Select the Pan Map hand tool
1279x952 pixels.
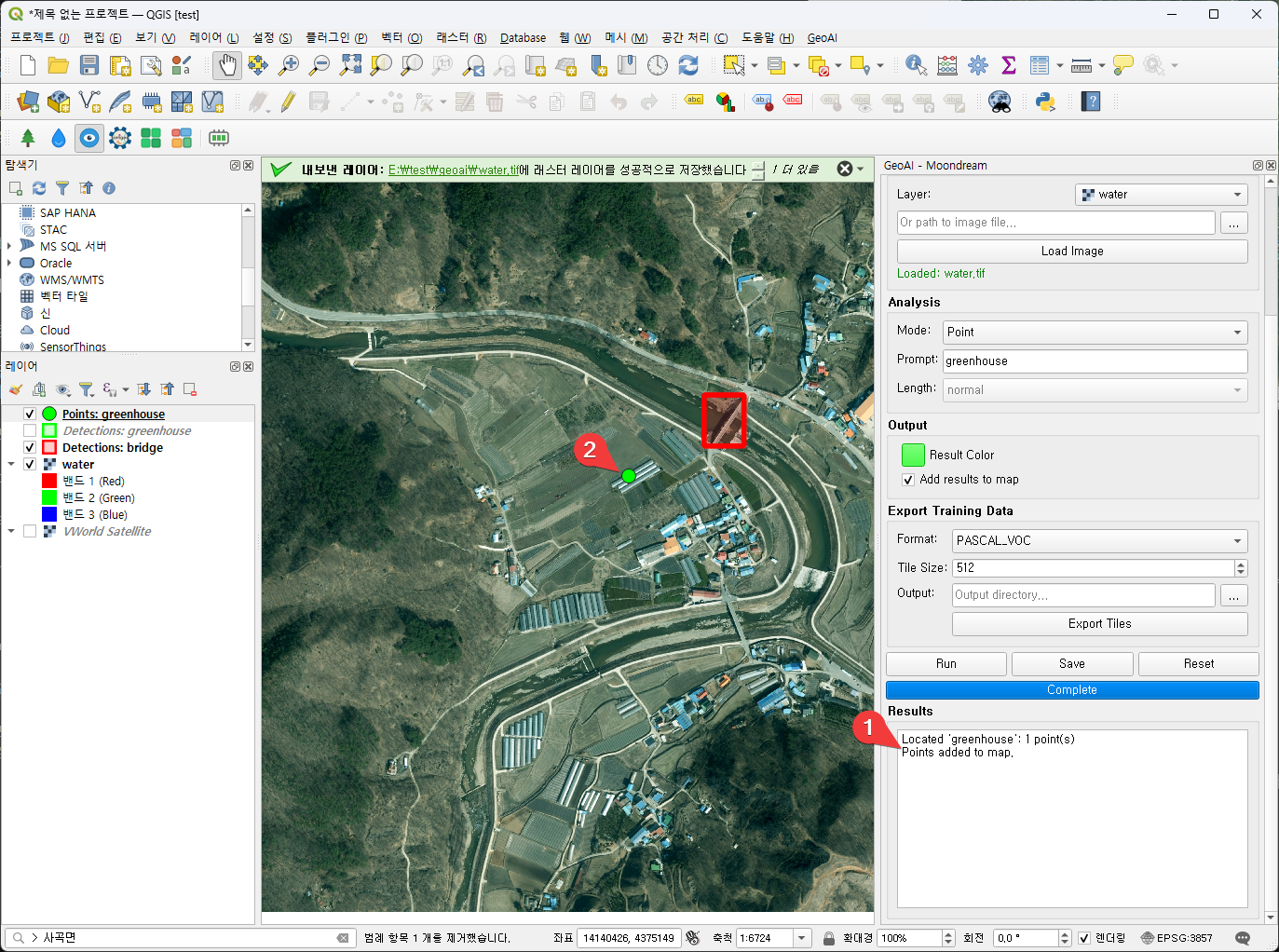[x=226, y=65]
